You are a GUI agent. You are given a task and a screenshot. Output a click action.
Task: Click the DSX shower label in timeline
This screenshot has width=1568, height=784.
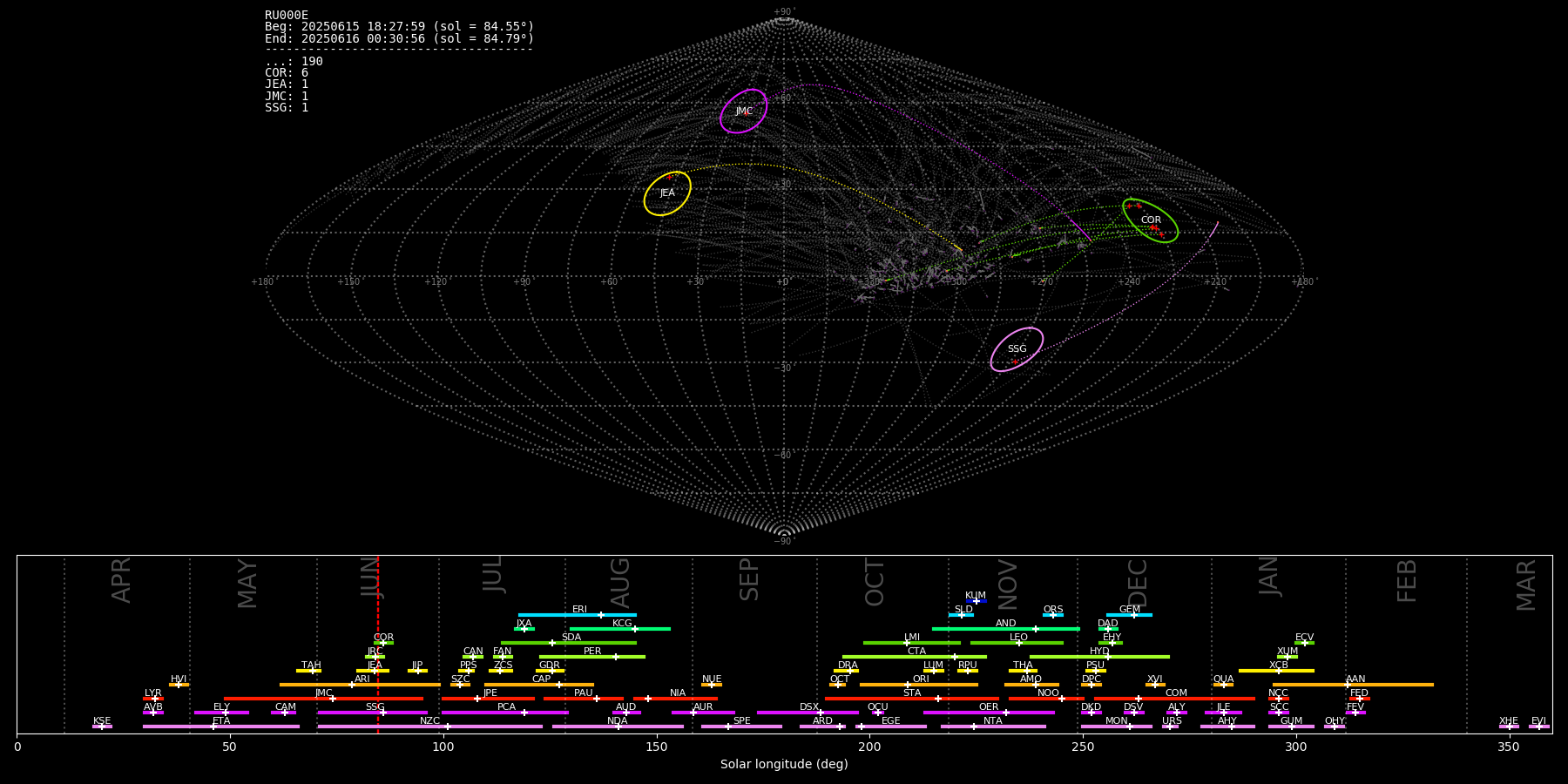coord(809,707)
